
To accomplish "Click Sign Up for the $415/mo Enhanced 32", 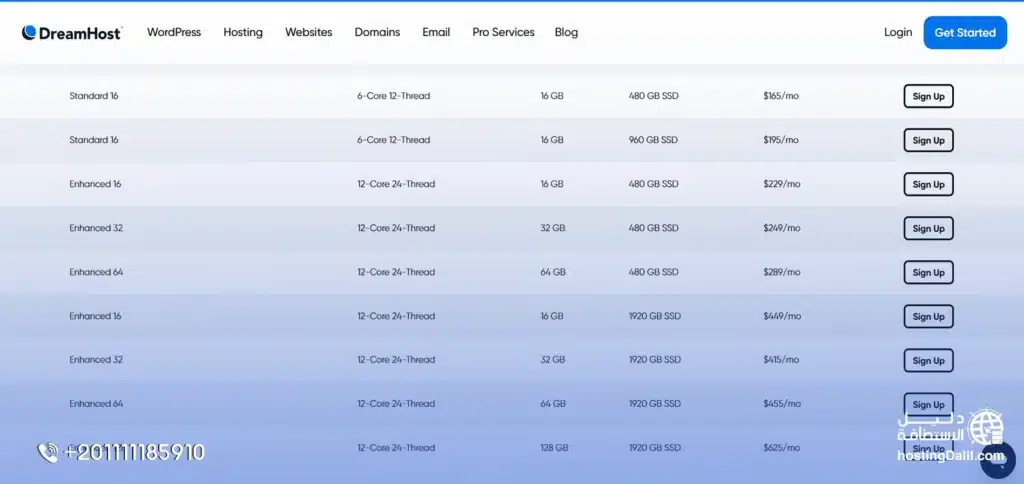I will (x=928, y=361).
